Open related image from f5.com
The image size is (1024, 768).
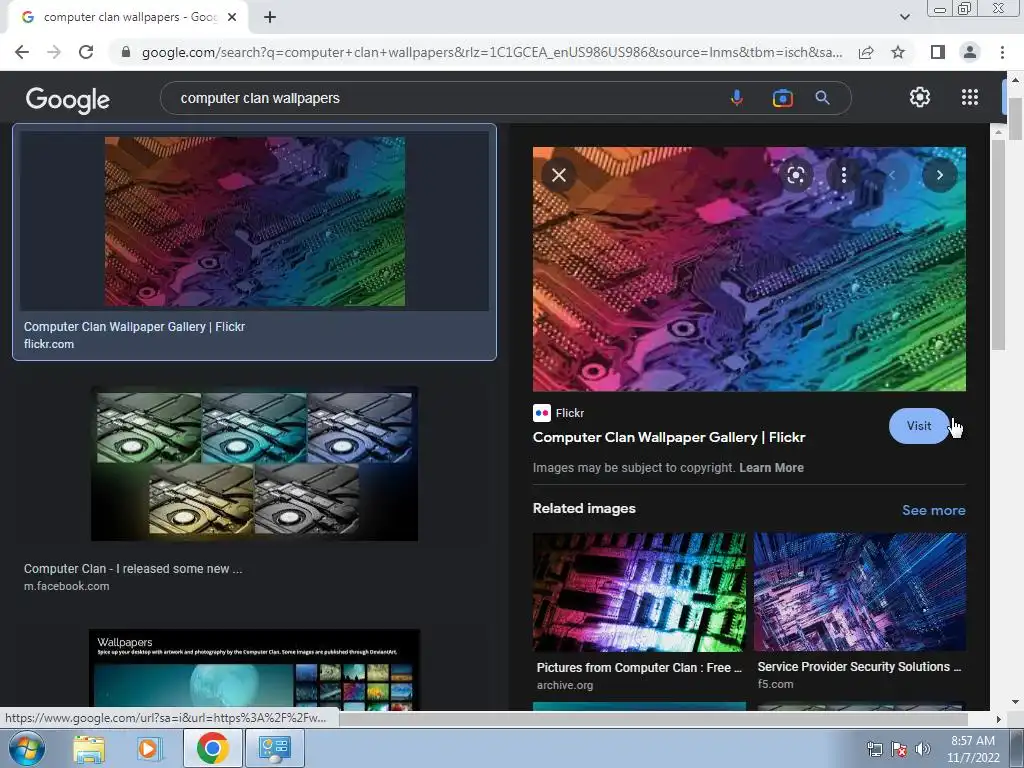pos(860,592)
